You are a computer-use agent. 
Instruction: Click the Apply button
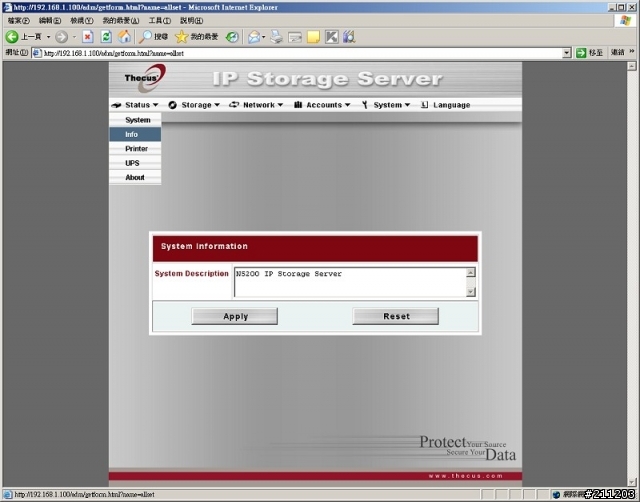[x=235, y=316]
